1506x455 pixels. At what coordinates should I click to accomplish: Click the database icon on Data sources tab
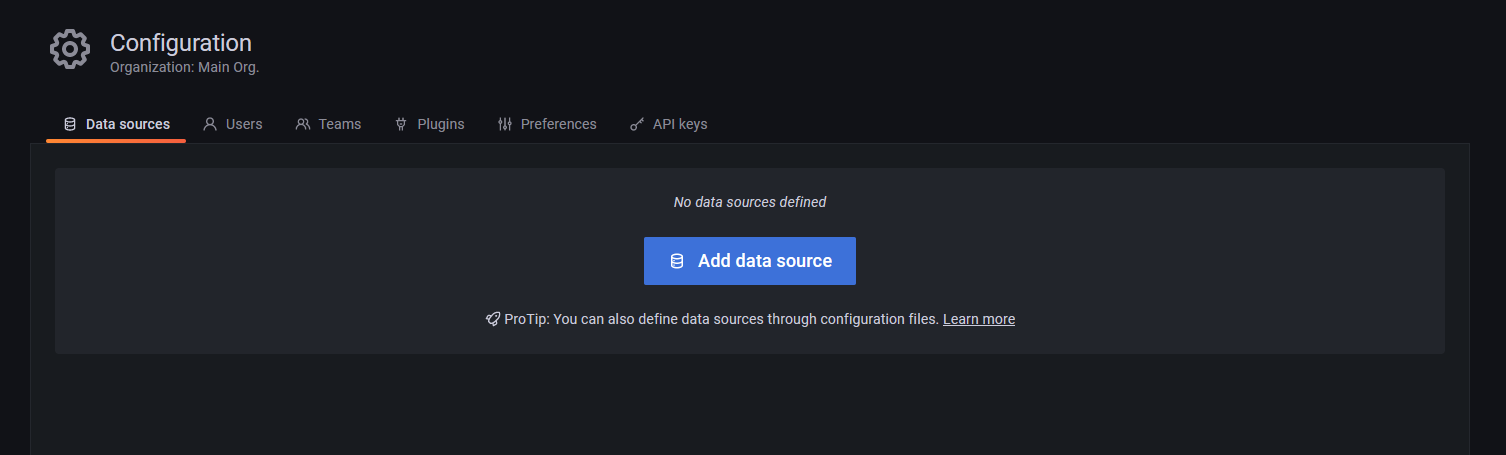(x=69, y=124)
